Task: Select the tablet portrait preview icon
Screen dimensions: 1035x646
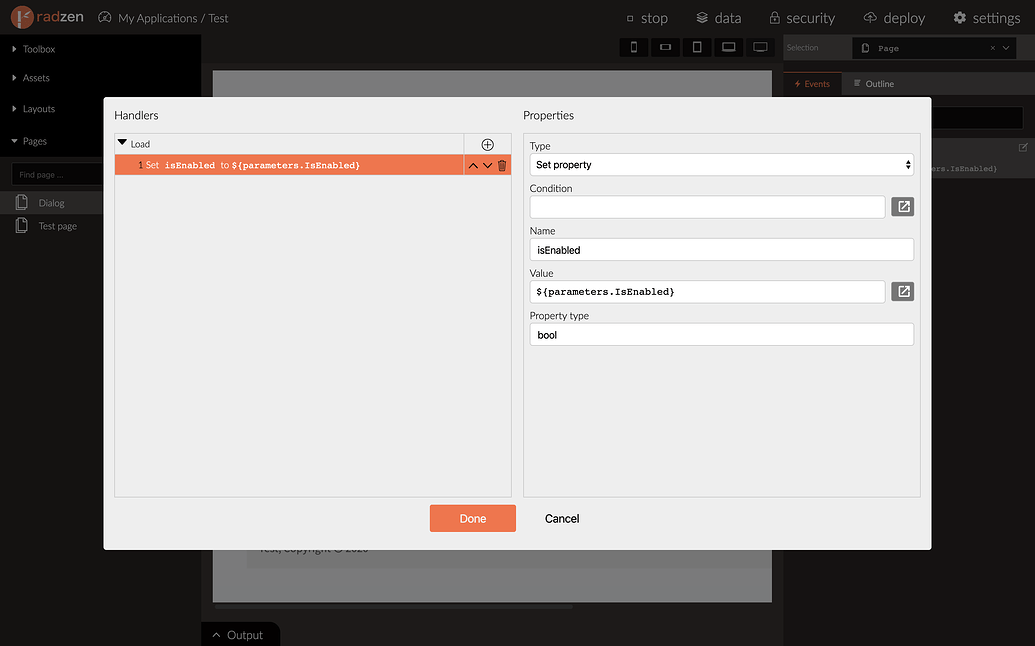Action: click(x=697, y=47)
